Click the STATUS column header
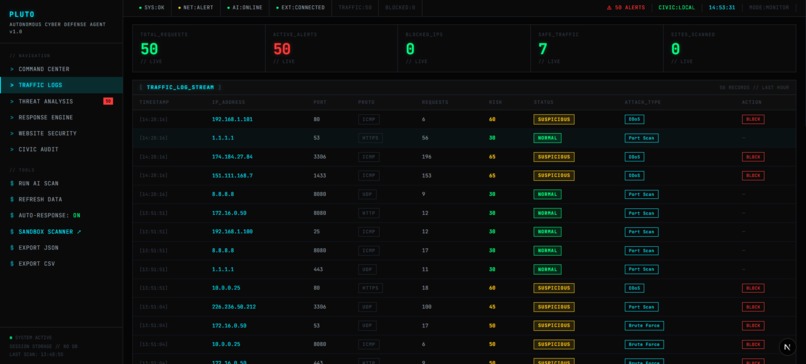Image resolution: width=806 pixels, height=364 pixels. 543,102
